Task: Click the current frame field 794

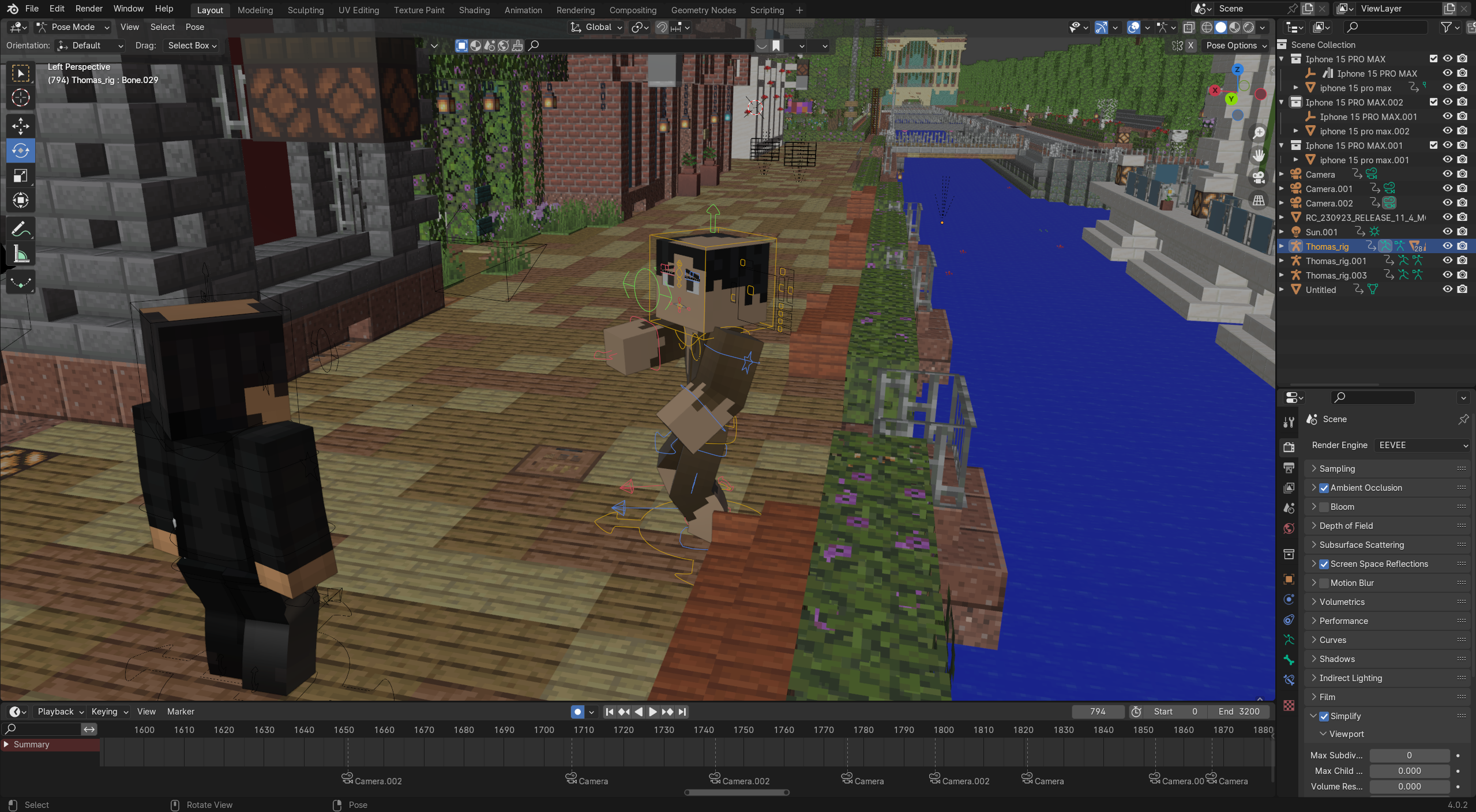Action: 1098,712
